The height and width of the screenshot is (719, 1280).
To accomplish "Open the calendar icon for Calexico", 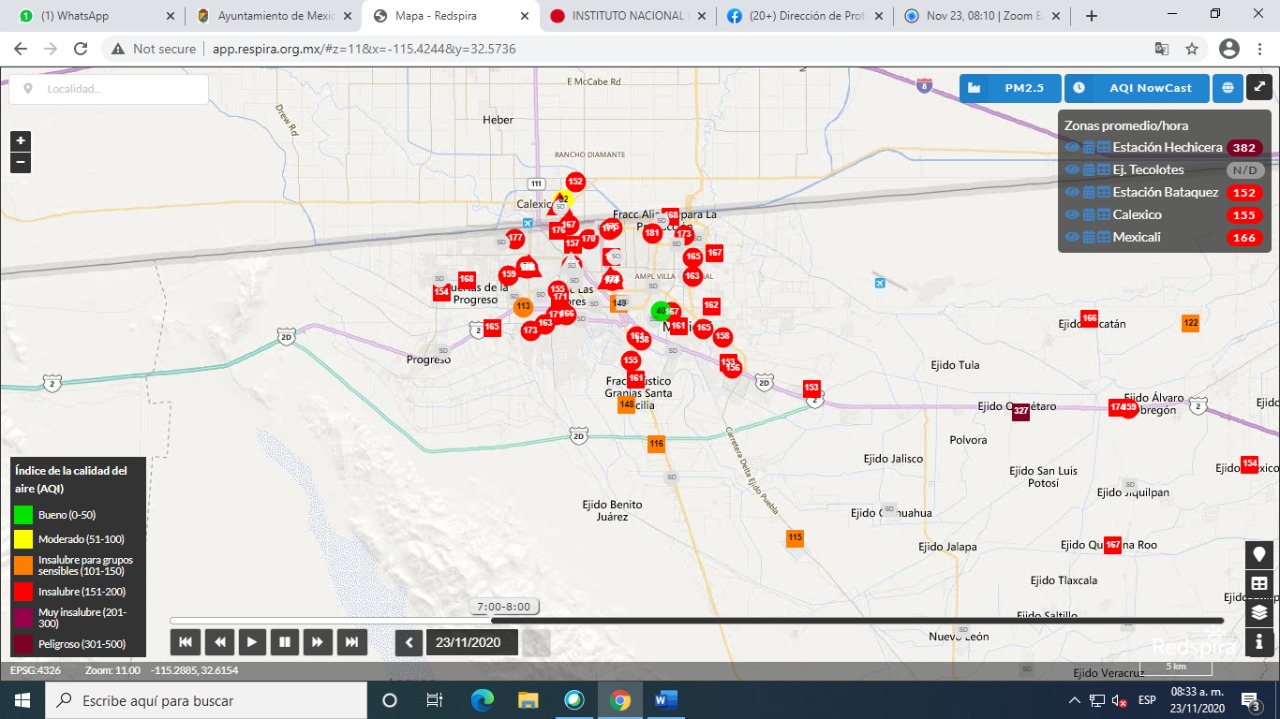I will (1088, 215).
